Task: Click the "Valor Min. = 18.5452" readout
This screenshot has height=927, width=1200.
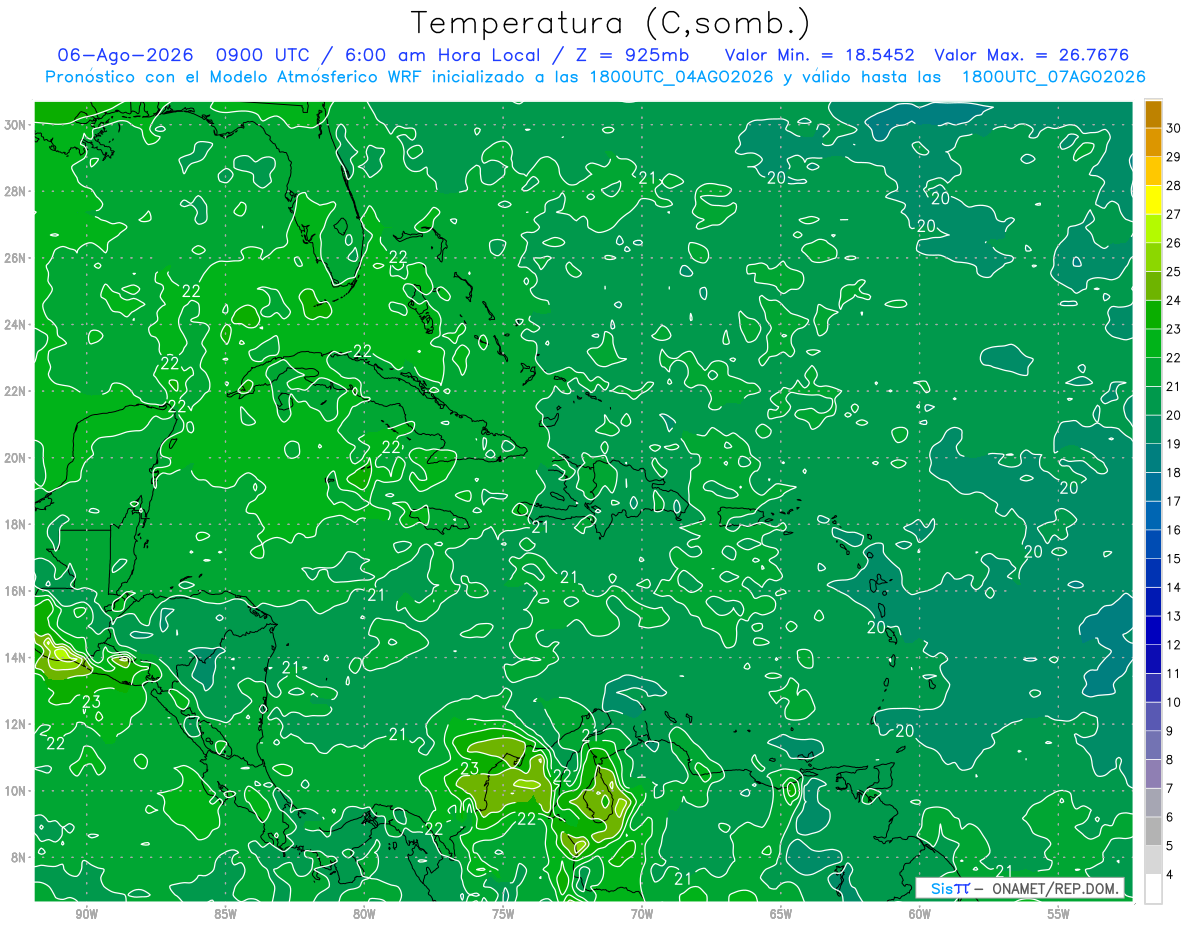Action: click(x=820, y=55)
